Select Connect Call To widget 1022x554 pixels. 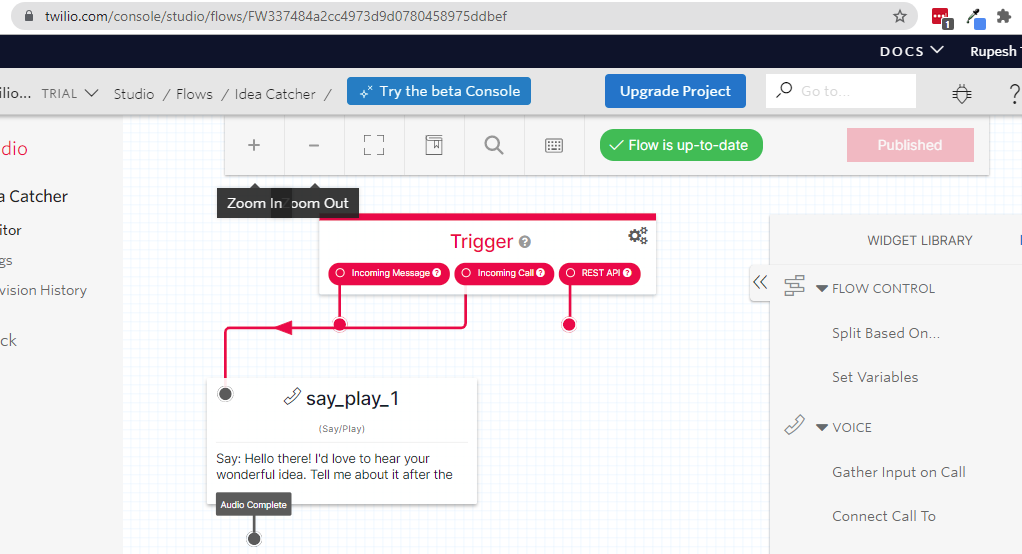pyautogui.click(x=884, y=516)
